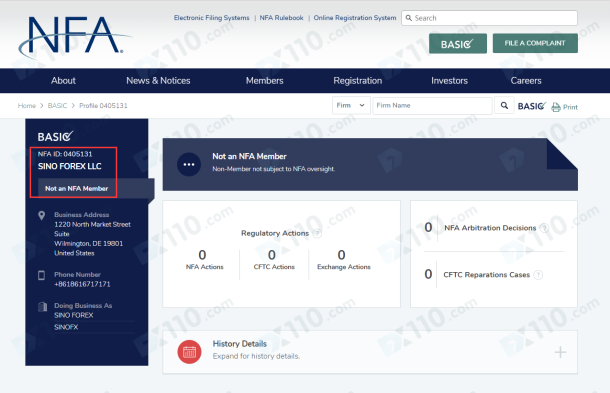The image size is (610, 393).
Task: Click the phone number +8618616717171
Action: (x=82, y=284)
